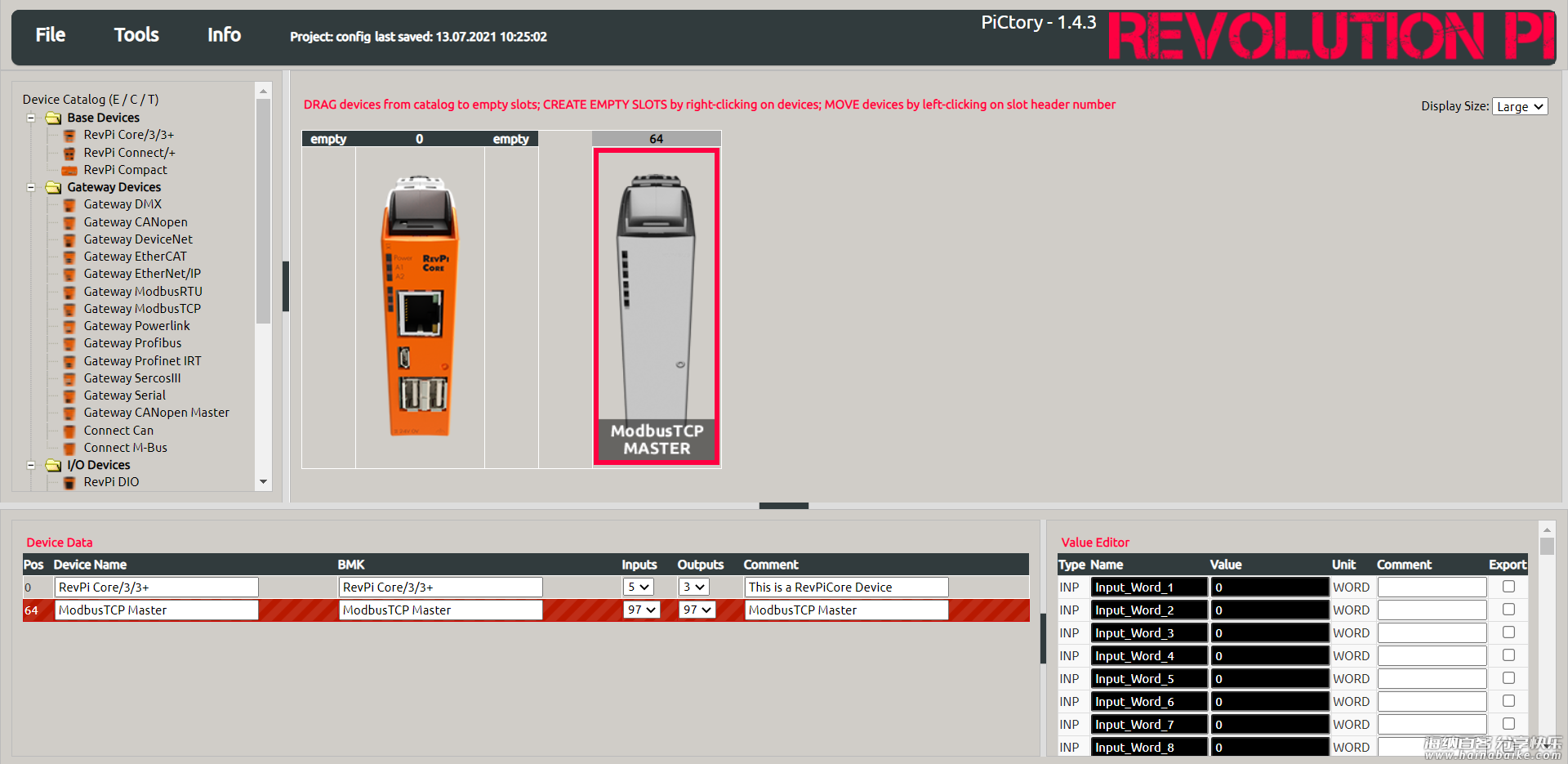Click the RevPi Core/3/3+ catalog icon
The image size is (1568, 764).
click(70, 136)
